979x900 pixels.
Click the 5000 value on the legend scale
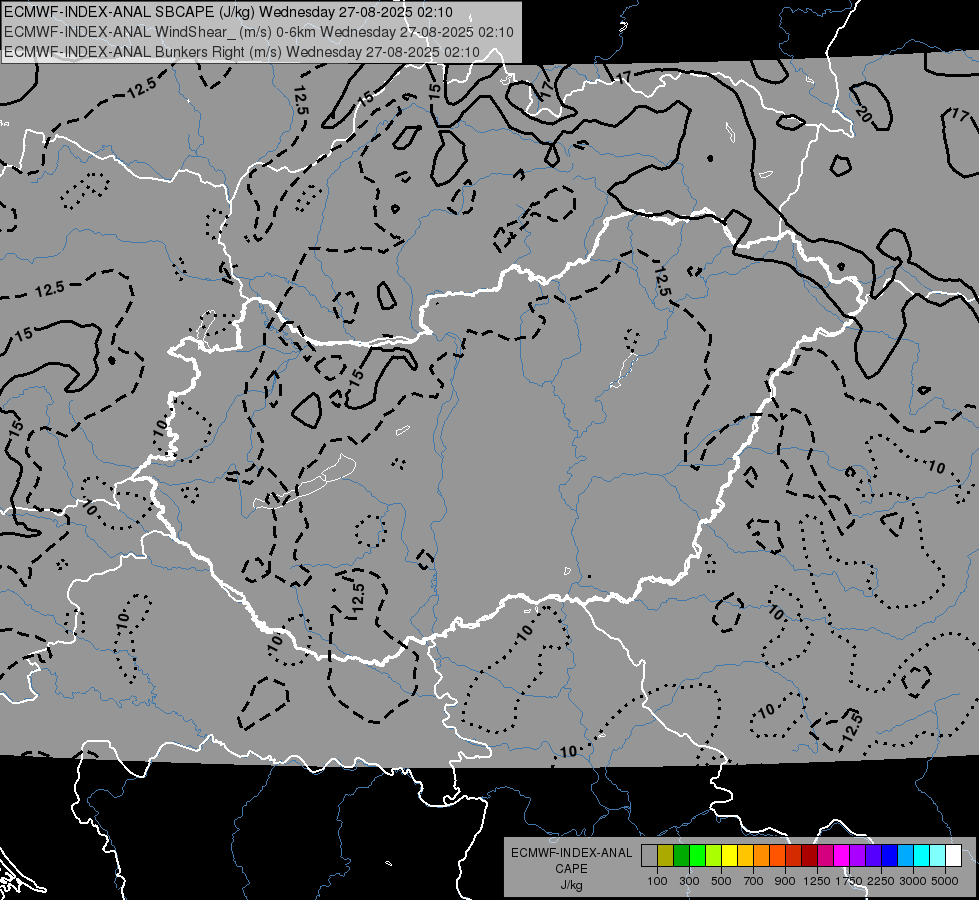tap(945, 881)
